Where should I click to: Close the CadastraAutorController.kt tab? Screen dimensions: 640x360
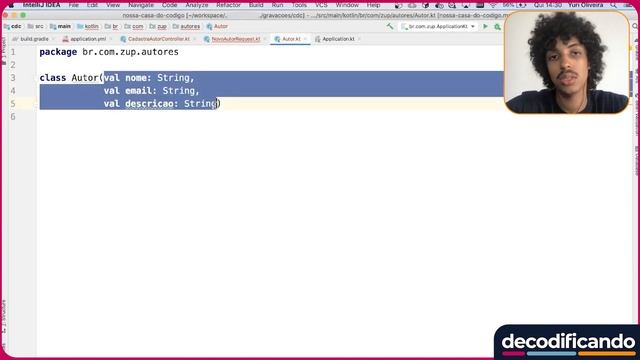click(195, 39)
